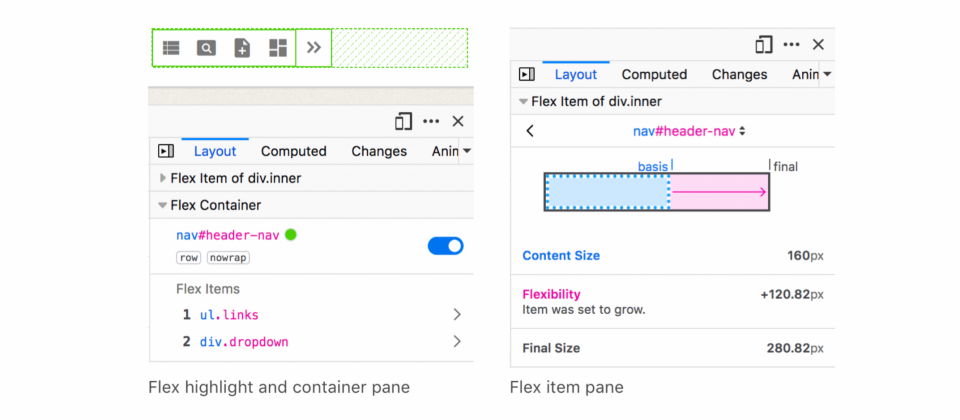Screen dimensions: 960x420
Task: Switch to Computed tab in left panel
Action: [293, 151]
